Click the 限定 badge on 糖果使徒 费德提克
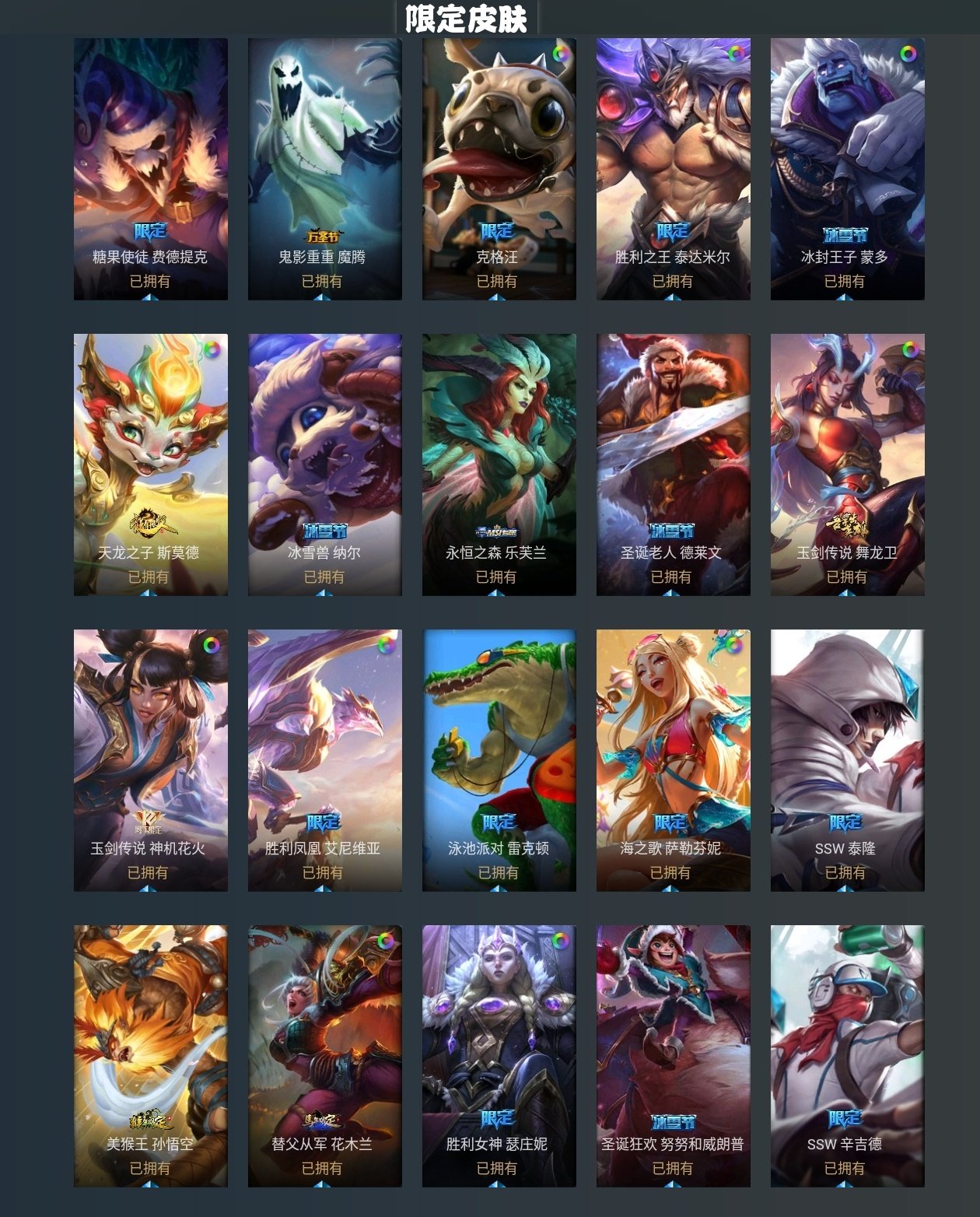Image resolution: width=980 pixels, height=1217 pixels. (x=150, y=231)
